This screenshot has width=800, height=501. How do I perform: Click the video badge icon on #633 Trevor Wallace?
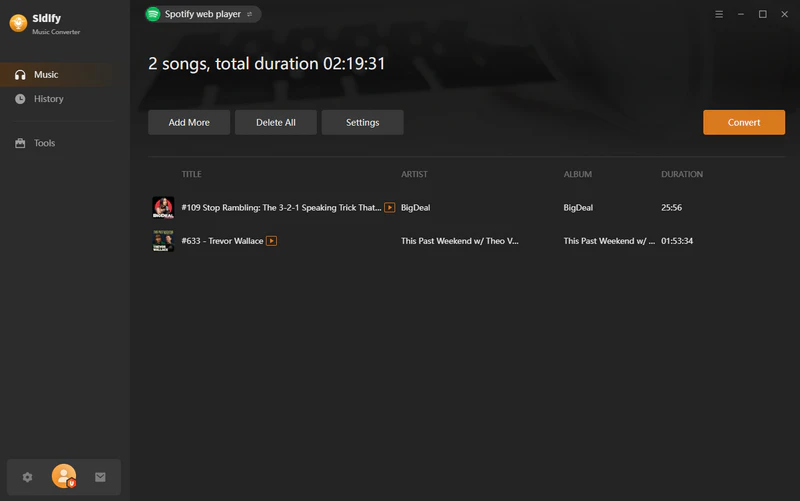(x=271, y=241)
